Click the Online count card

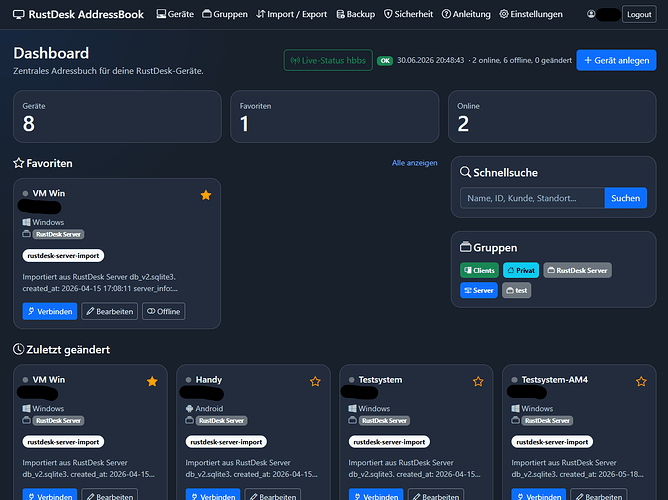click(x=552, y=116)
